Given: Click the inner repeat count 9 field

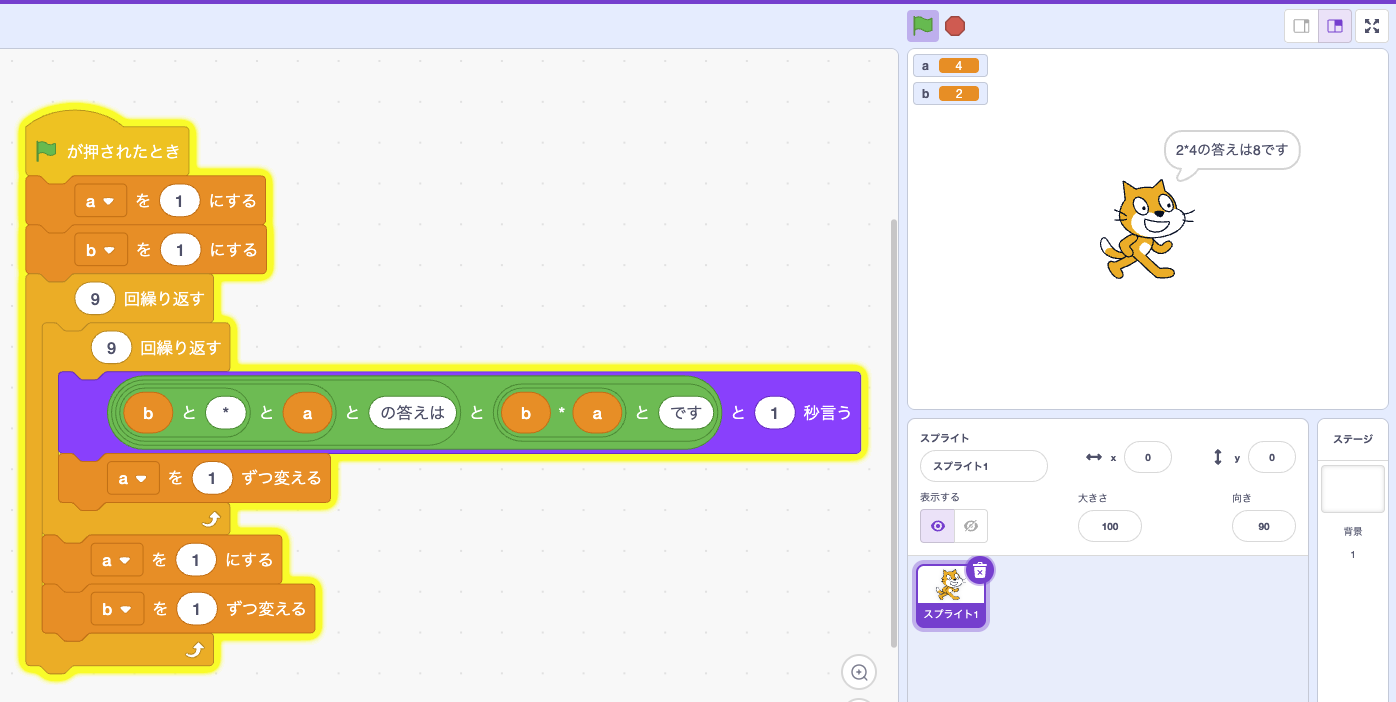Looking at the screenshot, I should (111, 348).
